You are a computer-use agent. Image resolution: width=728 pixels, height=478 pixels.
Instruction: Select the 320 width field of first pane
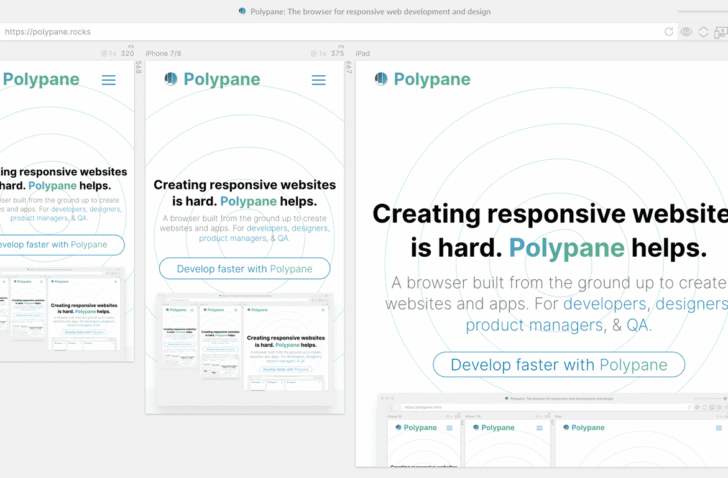(127, 53)
